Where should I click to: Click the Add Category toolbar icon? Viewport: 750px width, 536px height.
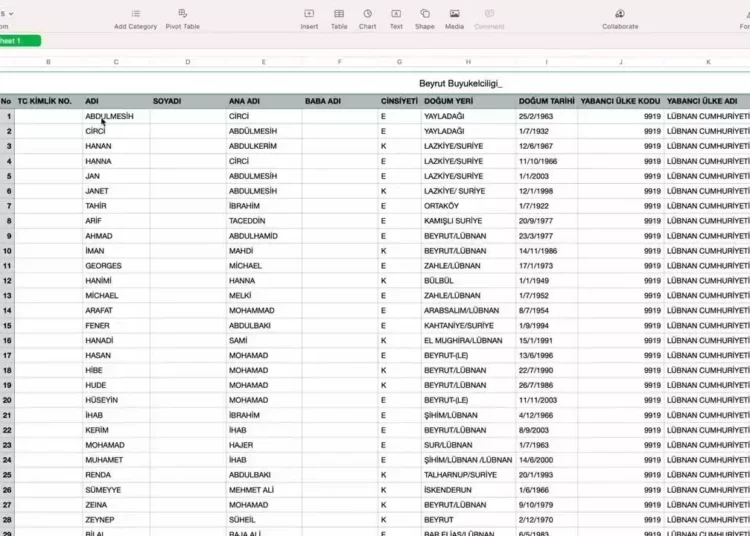[135, 19]
